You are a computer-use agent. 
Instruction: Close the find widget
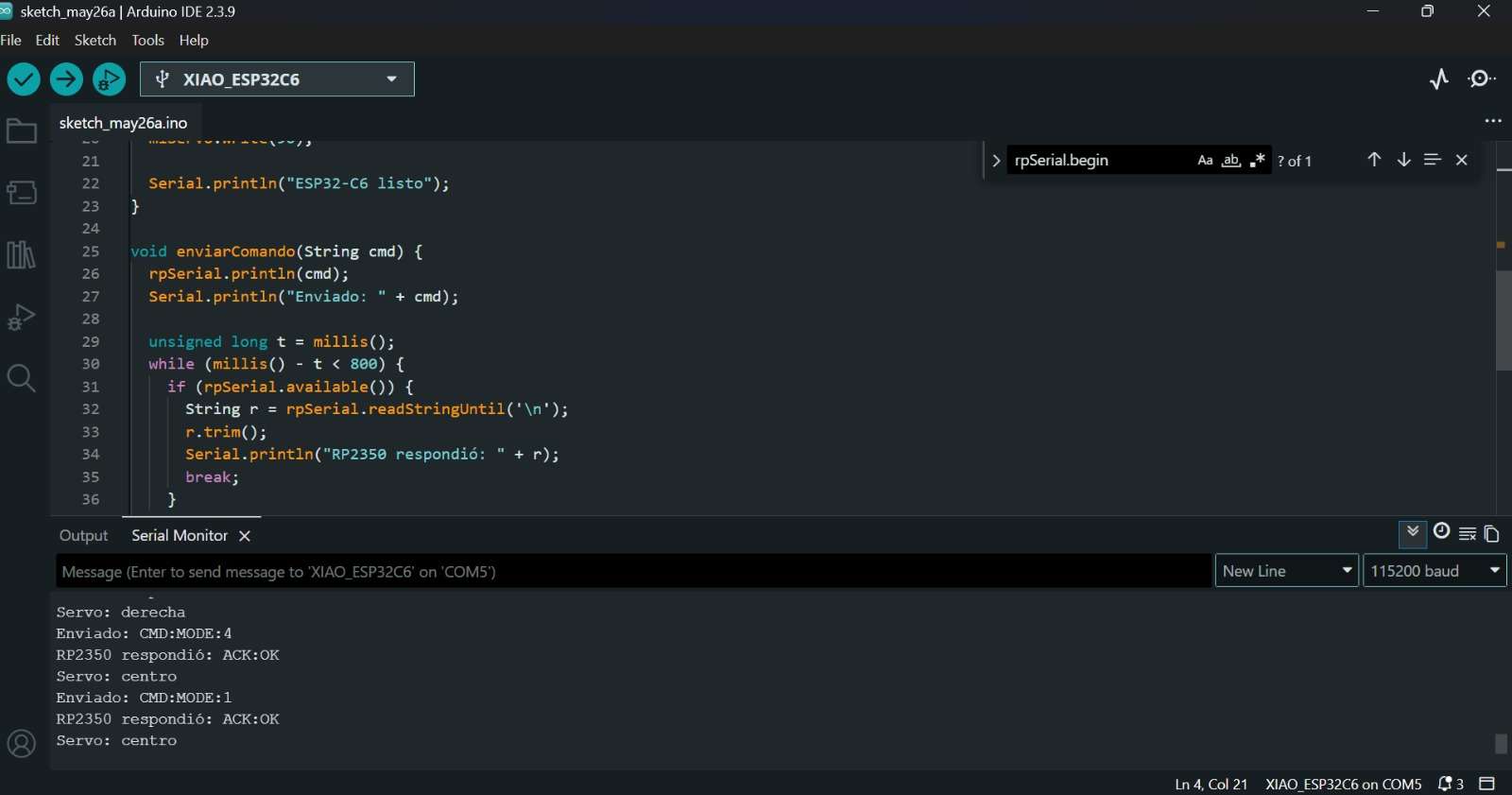[x=1462, y=160]
